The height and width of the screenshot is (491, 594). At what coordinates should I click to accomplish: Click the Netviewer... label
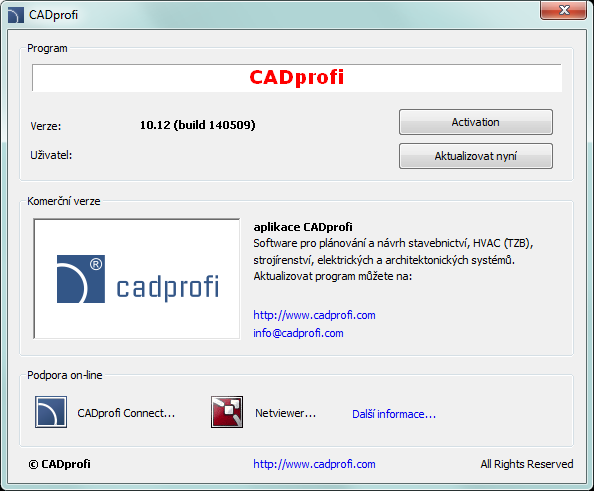[285, 413]
